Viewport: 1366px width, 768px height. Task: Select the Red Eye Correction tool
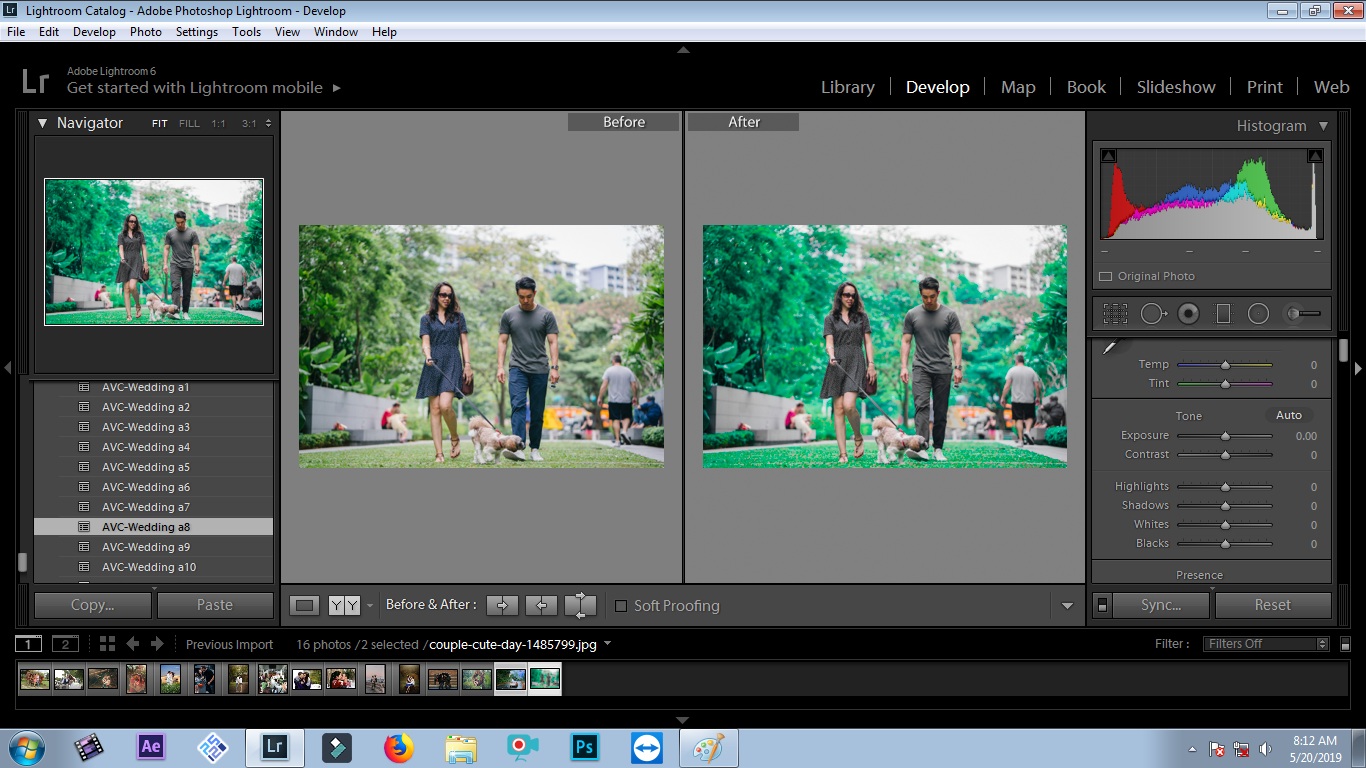pyautogui.click(x=1188, y=314)
